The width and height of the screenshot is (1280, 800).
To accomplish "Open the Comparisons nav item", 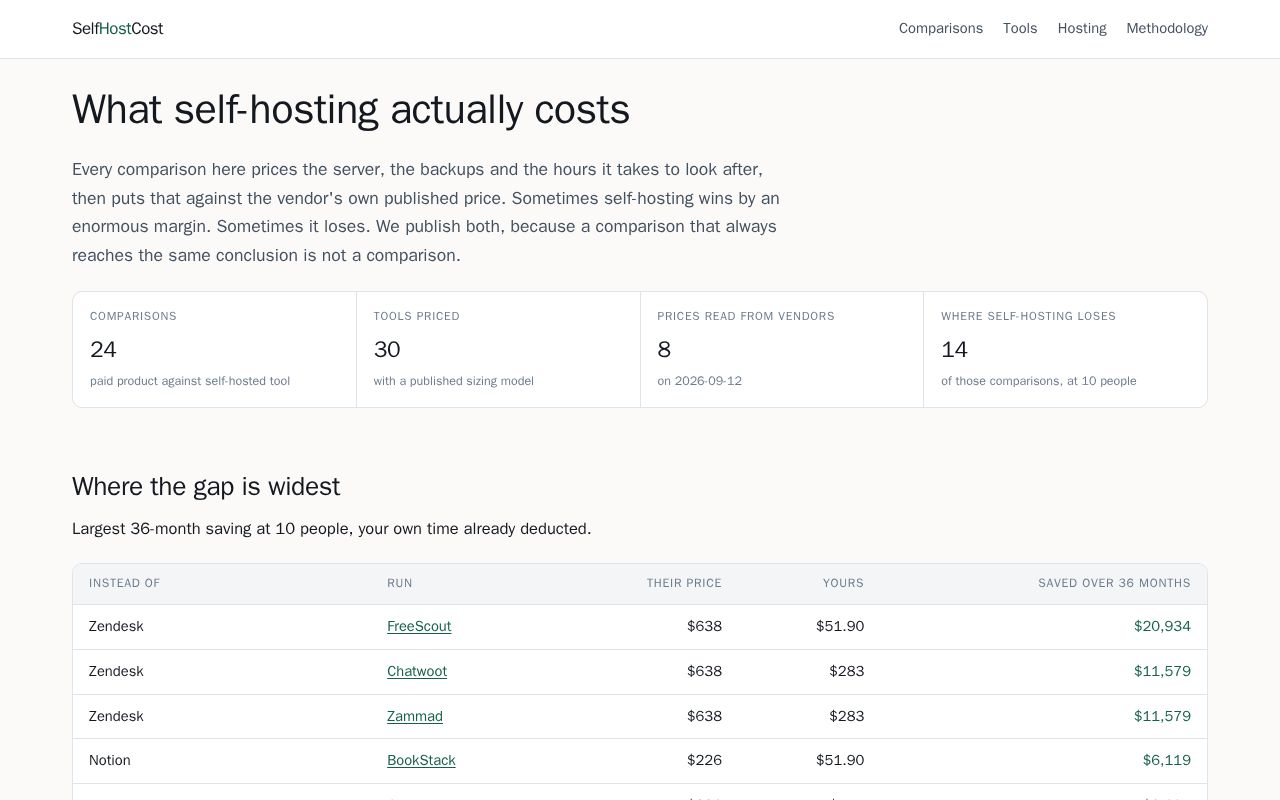I will point(940,28).
